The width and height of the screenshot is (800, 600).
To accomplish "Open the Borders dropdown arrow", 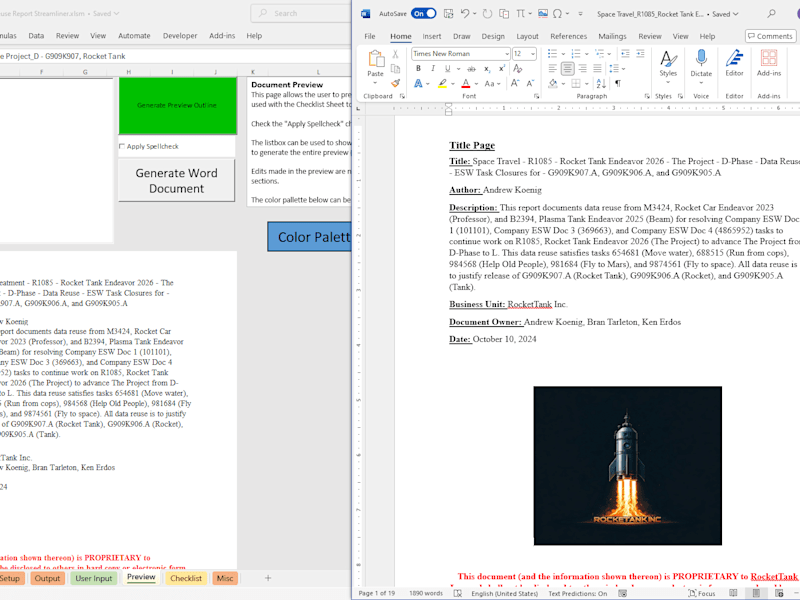I will click(586, 84).
